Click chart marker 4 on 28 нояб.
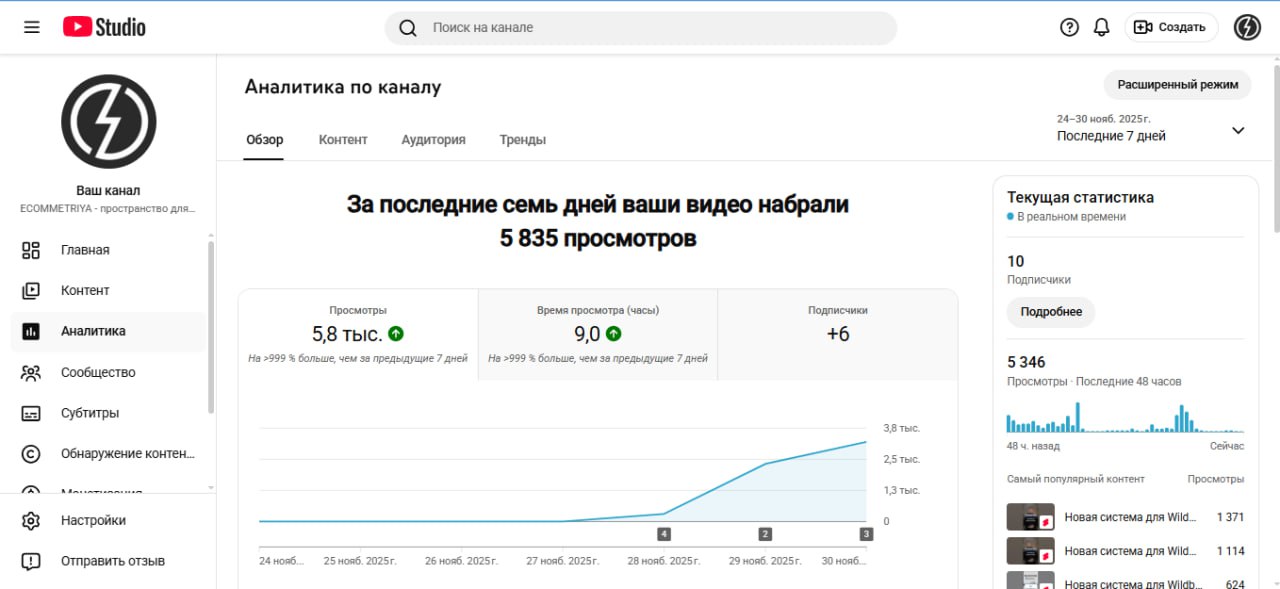 pos(664,534)
